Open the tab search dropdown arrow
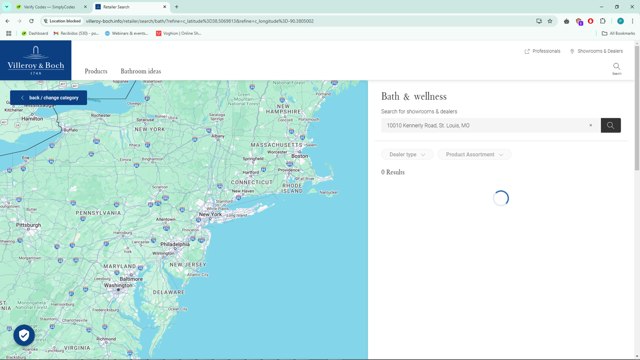640x360 pixels. [x=7, y=7]
